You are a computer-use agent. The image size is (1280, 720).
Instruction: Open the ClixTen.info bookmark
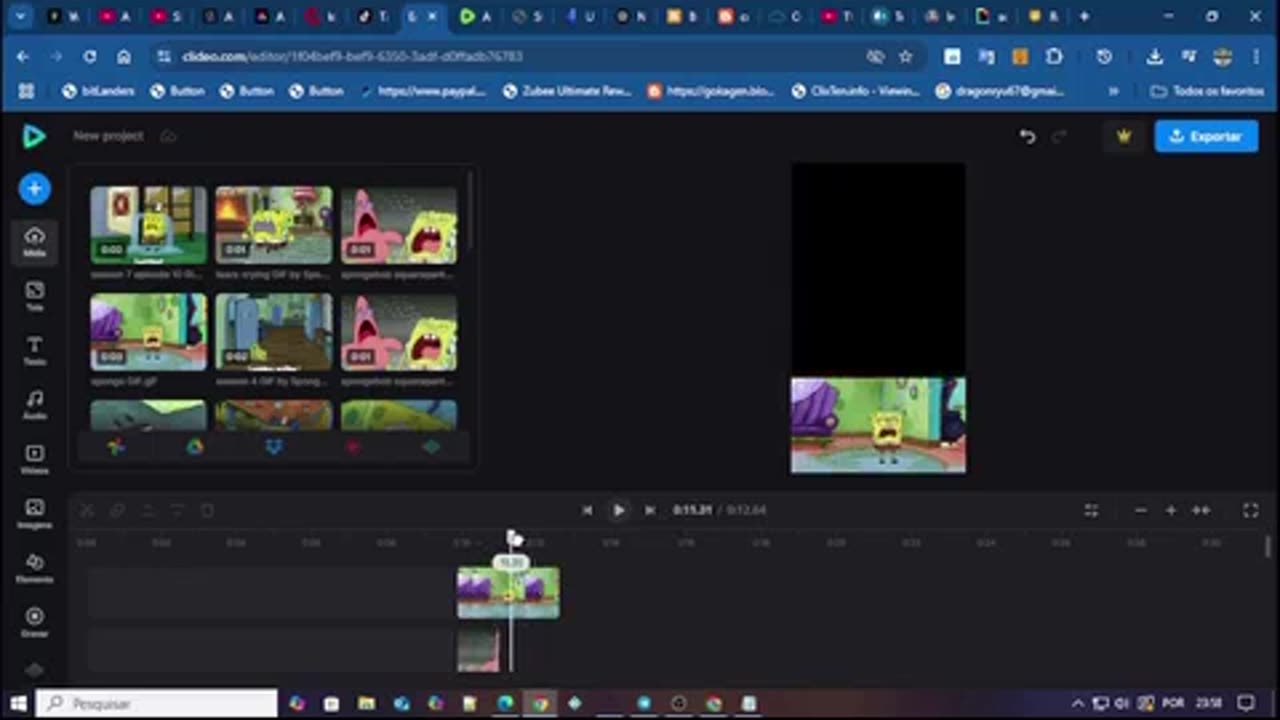coord(855,91)
